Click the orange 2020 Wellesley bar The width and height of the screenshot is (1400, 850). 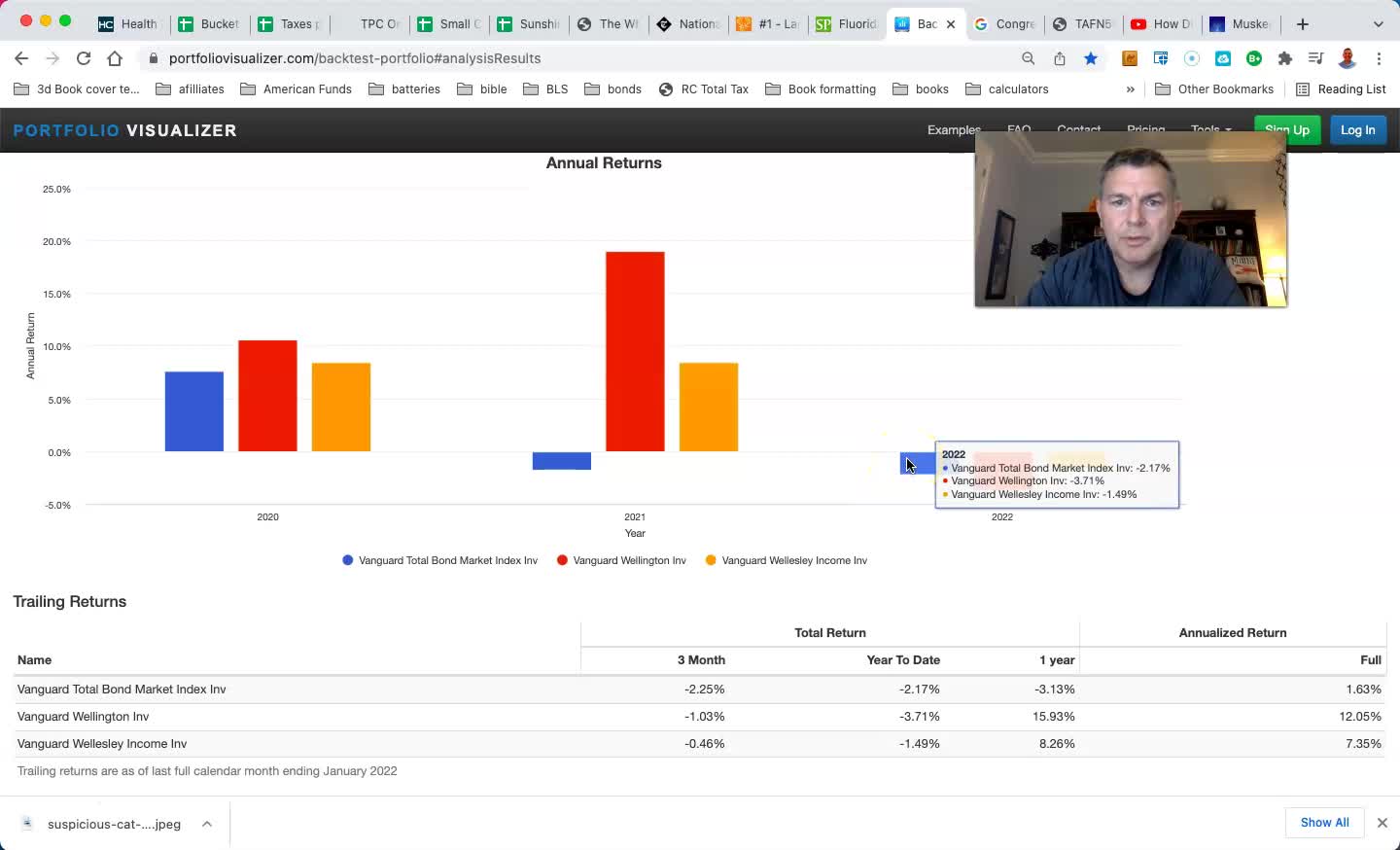coord(341,407)
